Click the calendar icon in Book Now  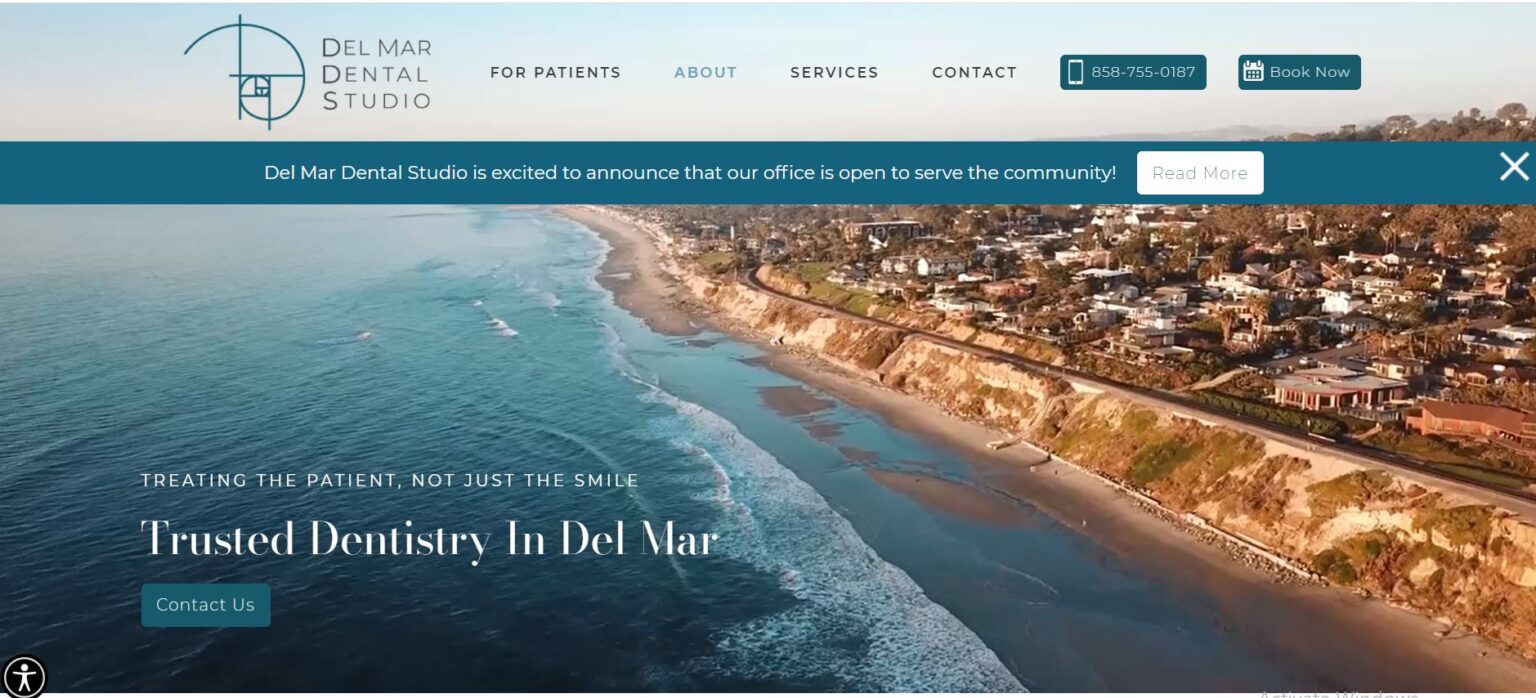point(1253,71)
